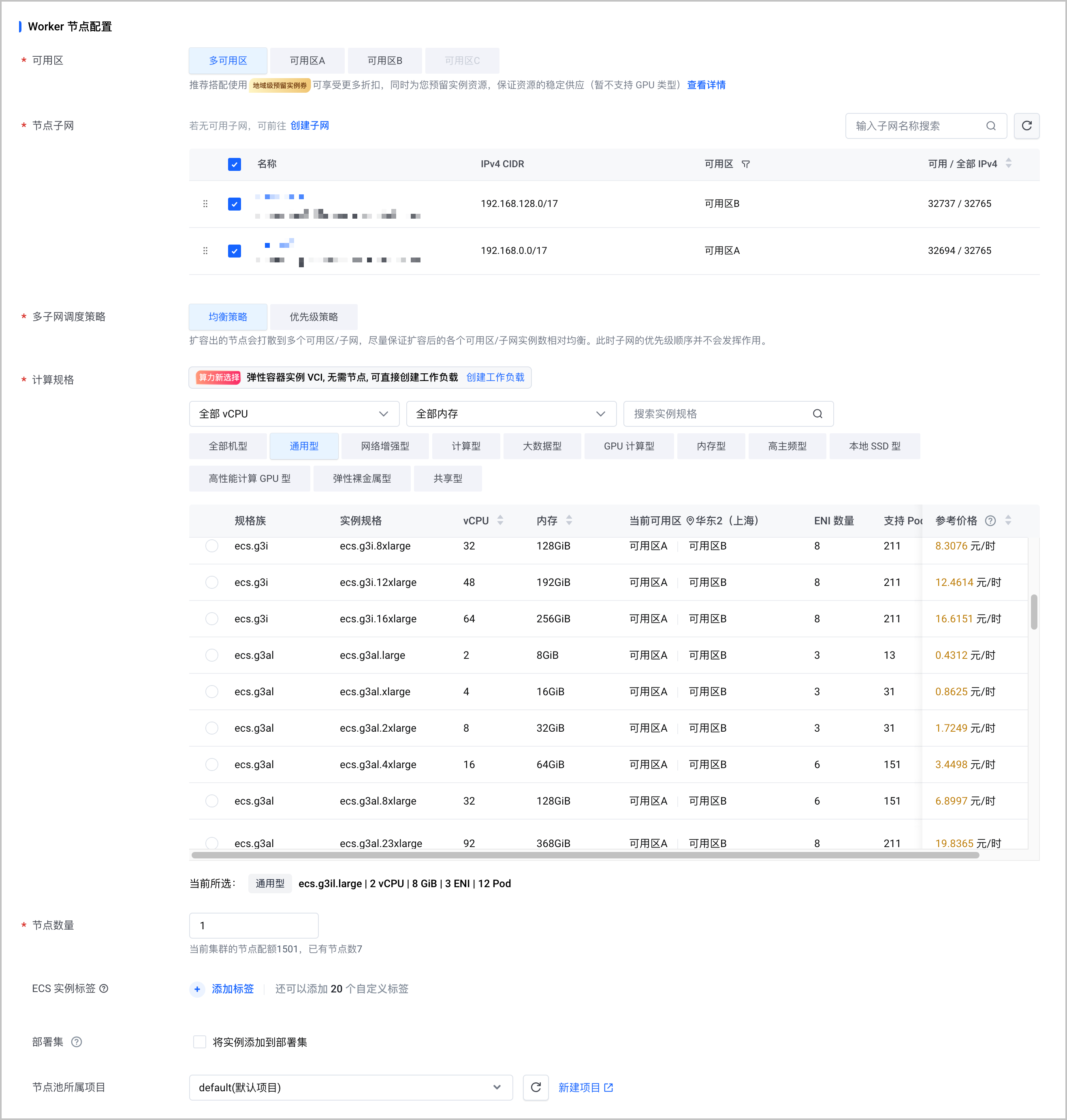Screen dimensions: 1067x1120
Task: Open the 查看详情 link
Action: click(706, 85)
